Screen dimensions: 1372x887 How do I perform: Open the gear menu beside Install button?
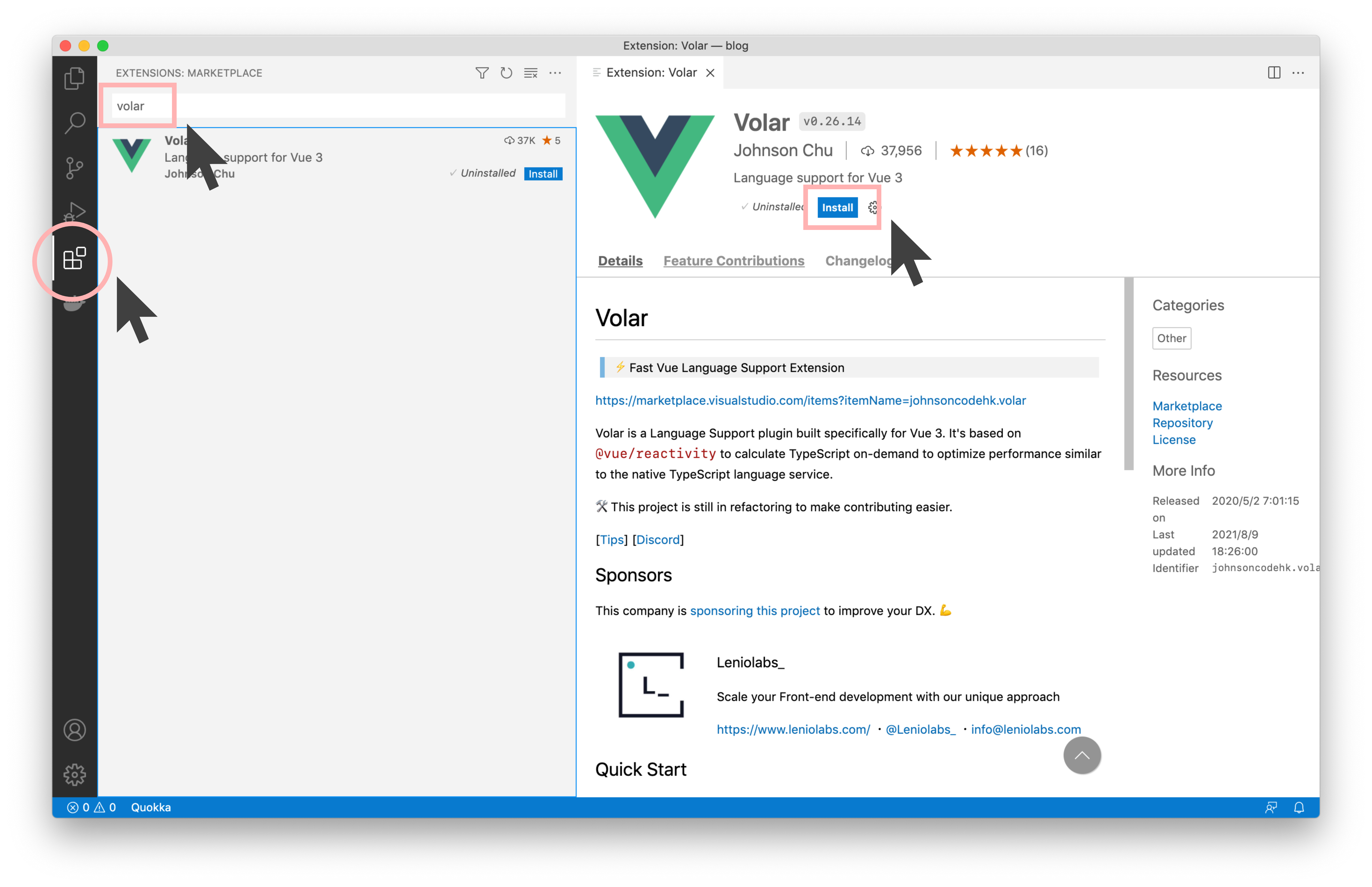pyautogui.click(x=873, y=207)
